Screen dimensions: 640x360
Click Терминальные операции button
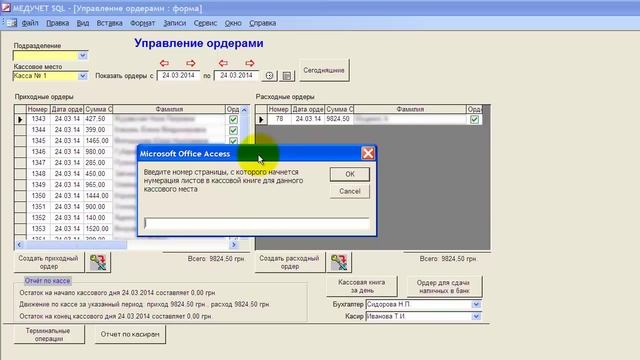click(x=48, y=334)
